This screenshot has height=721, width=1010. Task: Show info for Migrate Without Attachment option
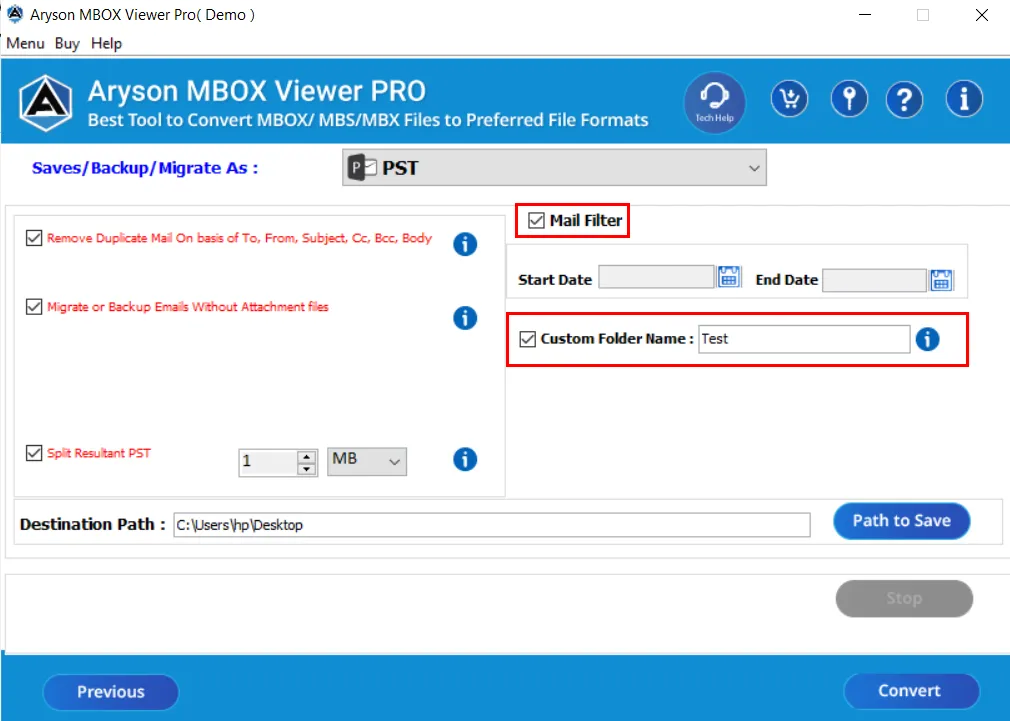pos(465,318)
